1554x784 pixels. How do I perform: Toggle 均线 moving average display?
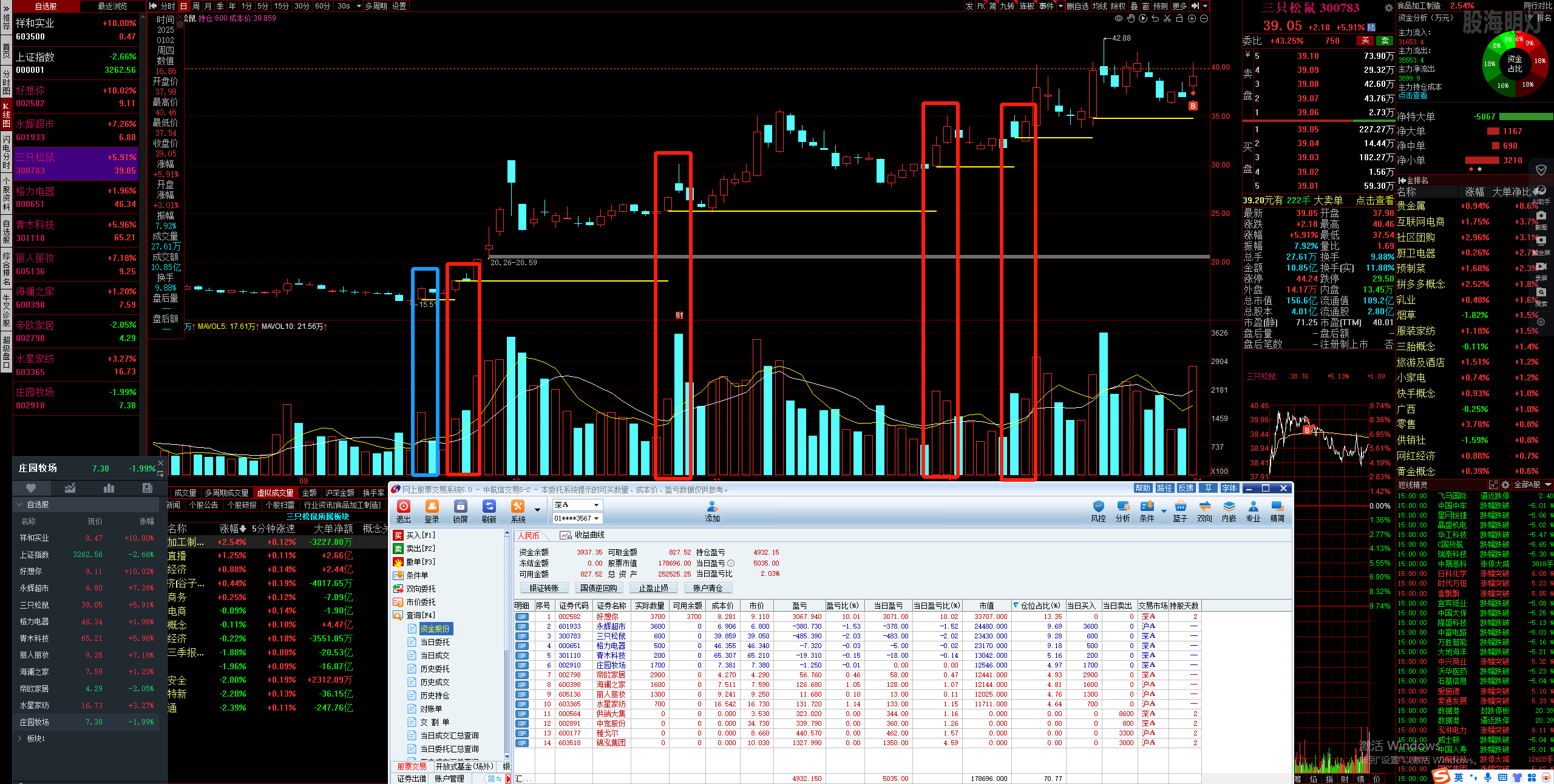coord(1099,6)
